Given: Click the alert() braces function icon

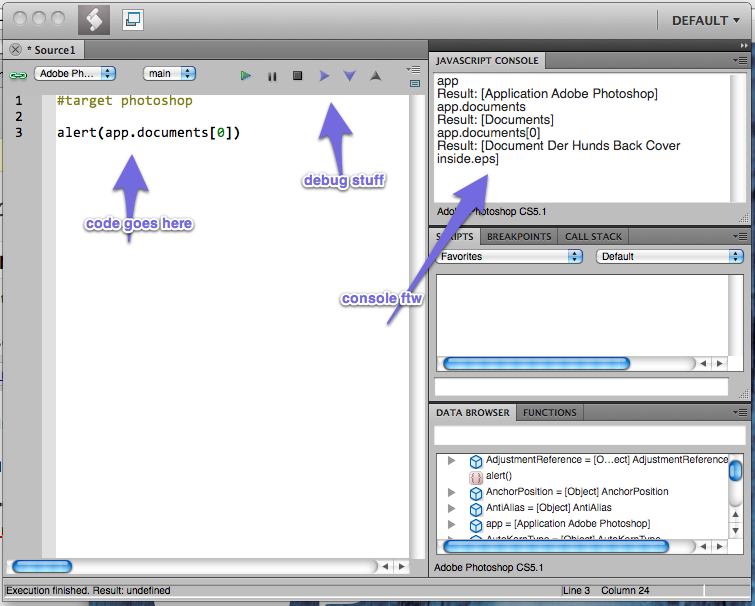Looking at the screenshot, I should click(x=476, y=477).
